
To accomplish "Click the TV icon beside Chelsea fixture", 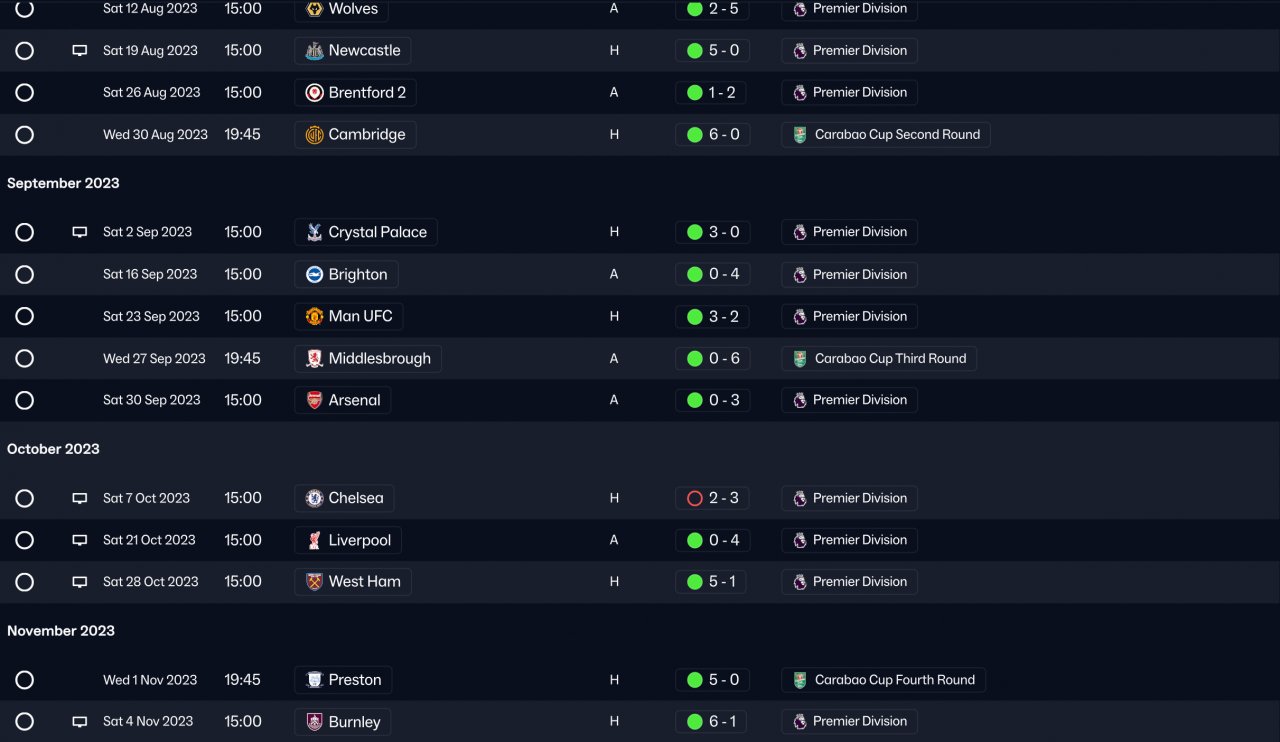I will (x=80, y=498).
